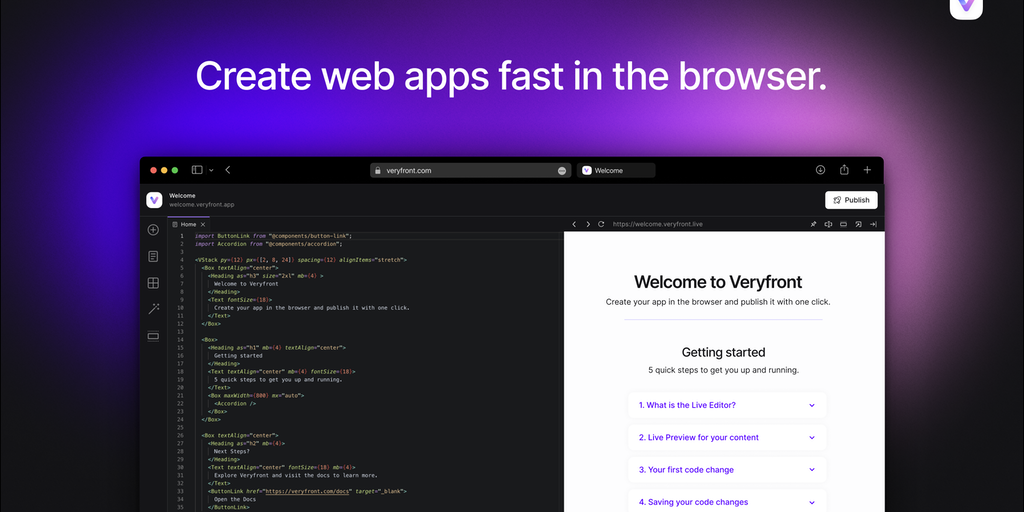This screenshot has height=512, width=1024.
Task: Open browser downloads icon
Action: click(820, 170)
